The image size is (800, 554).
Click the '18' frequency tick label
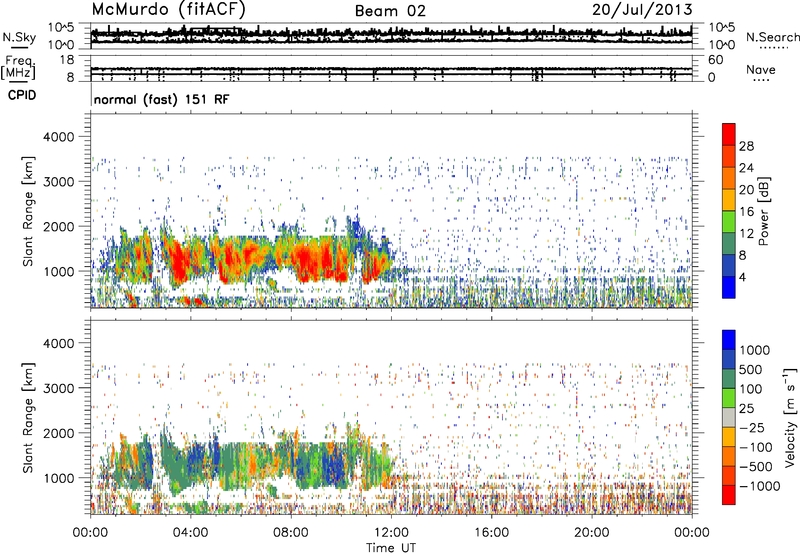click(67, 60)
